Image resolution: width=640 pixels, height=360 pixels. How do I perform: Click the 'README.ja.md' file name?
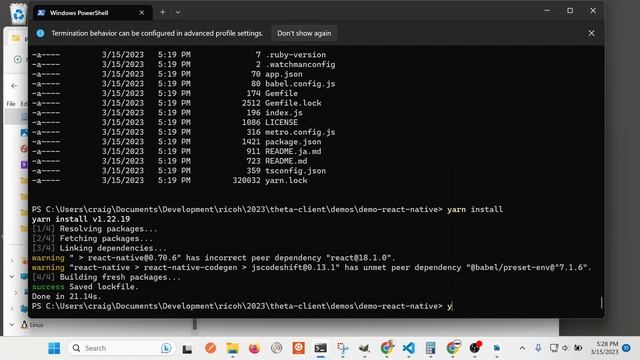293,151
